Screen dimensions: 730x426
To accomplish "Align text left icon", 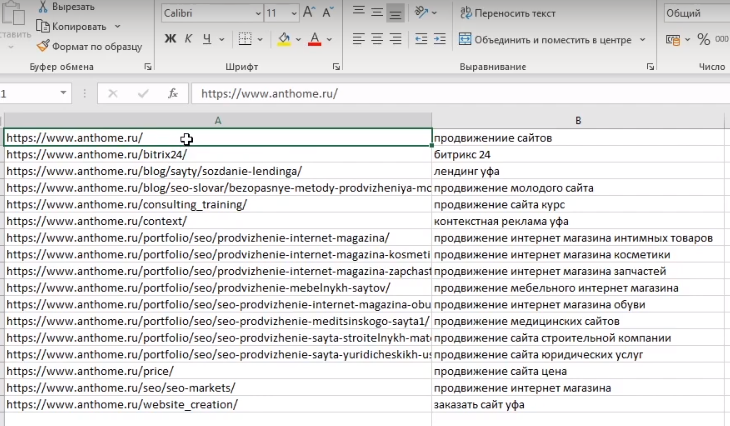I will (x=358, y=39).
